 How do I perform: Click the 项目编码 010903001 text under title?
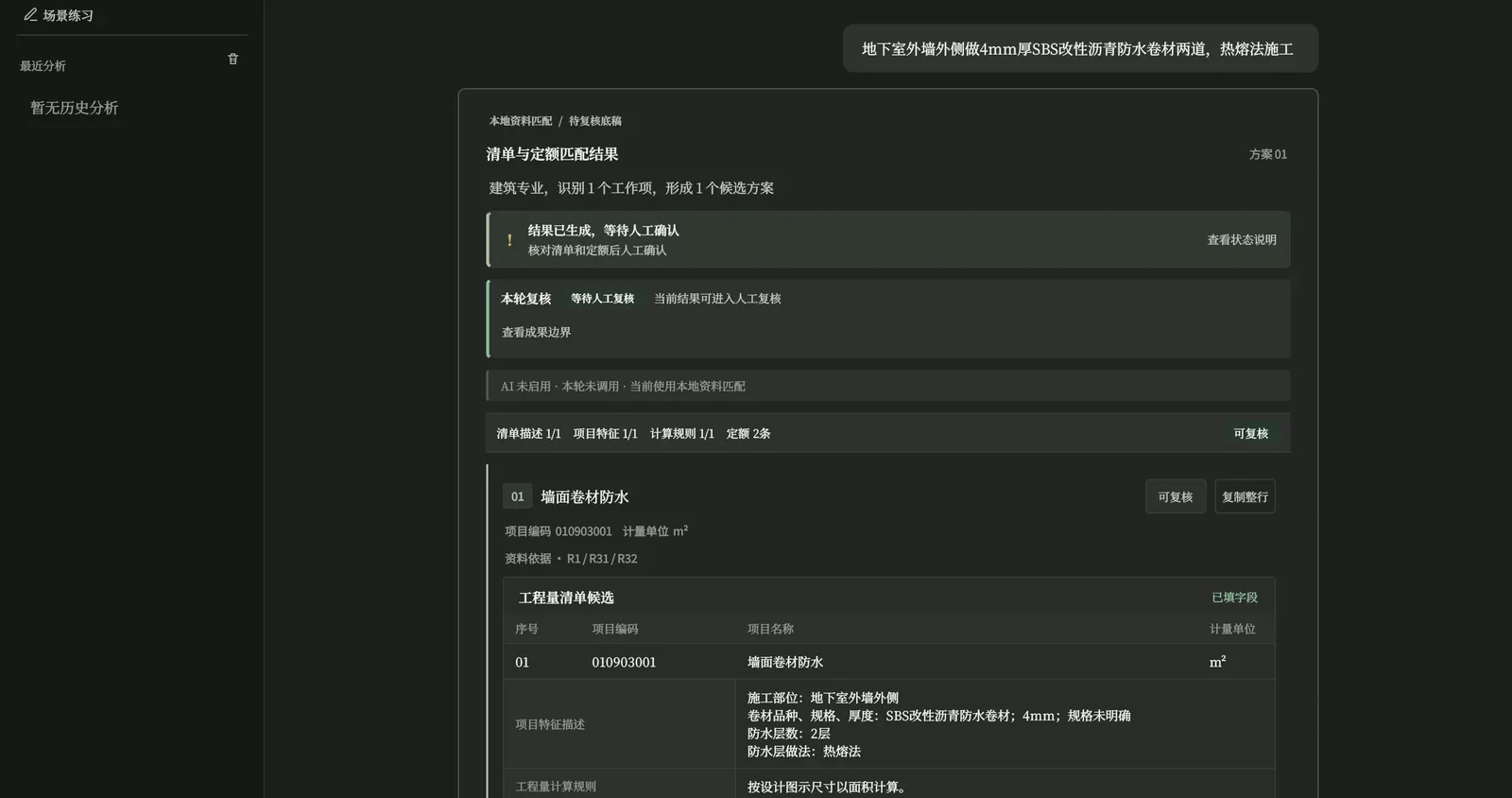coord(558,531)
